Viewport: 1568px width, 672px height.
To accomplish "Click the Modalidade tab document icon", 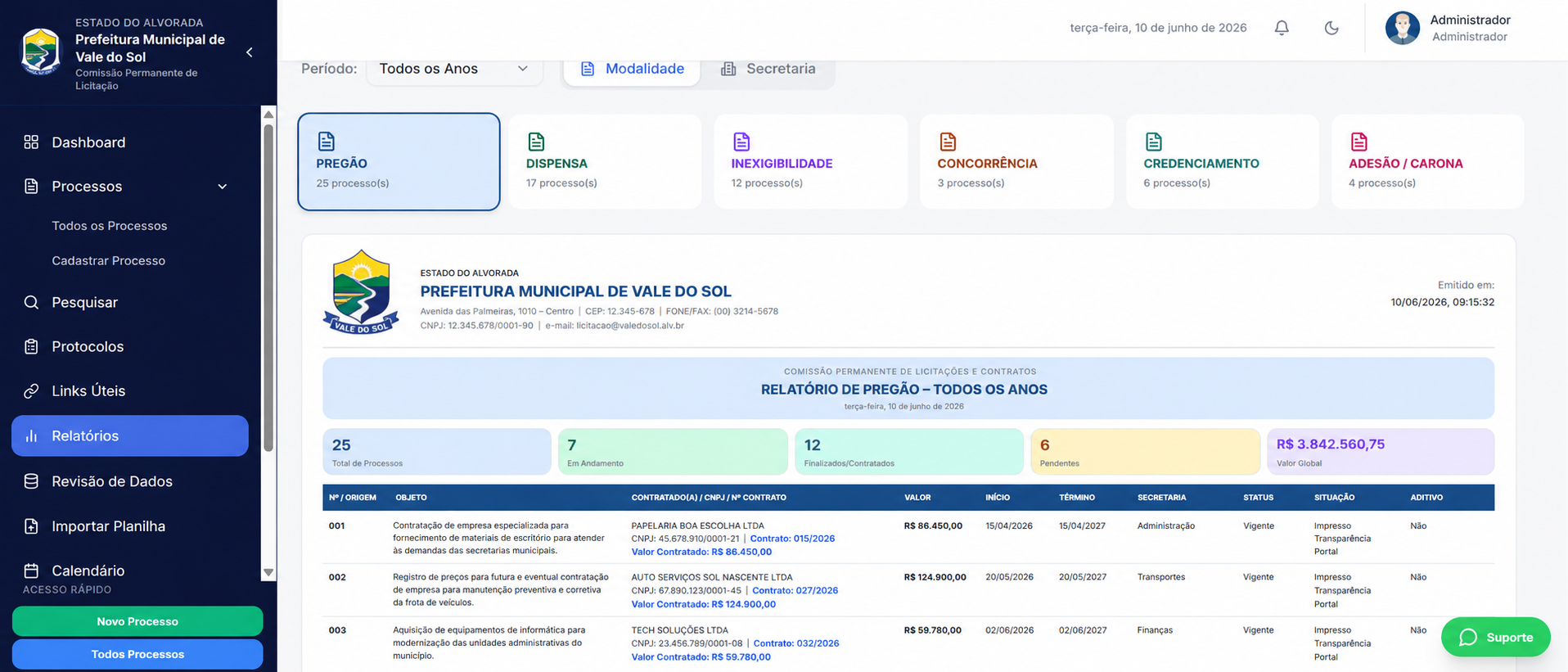I will 588,69.
